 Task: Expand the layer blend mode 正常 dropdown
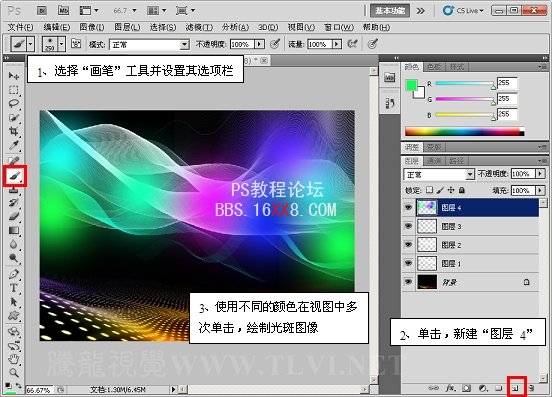439,174
